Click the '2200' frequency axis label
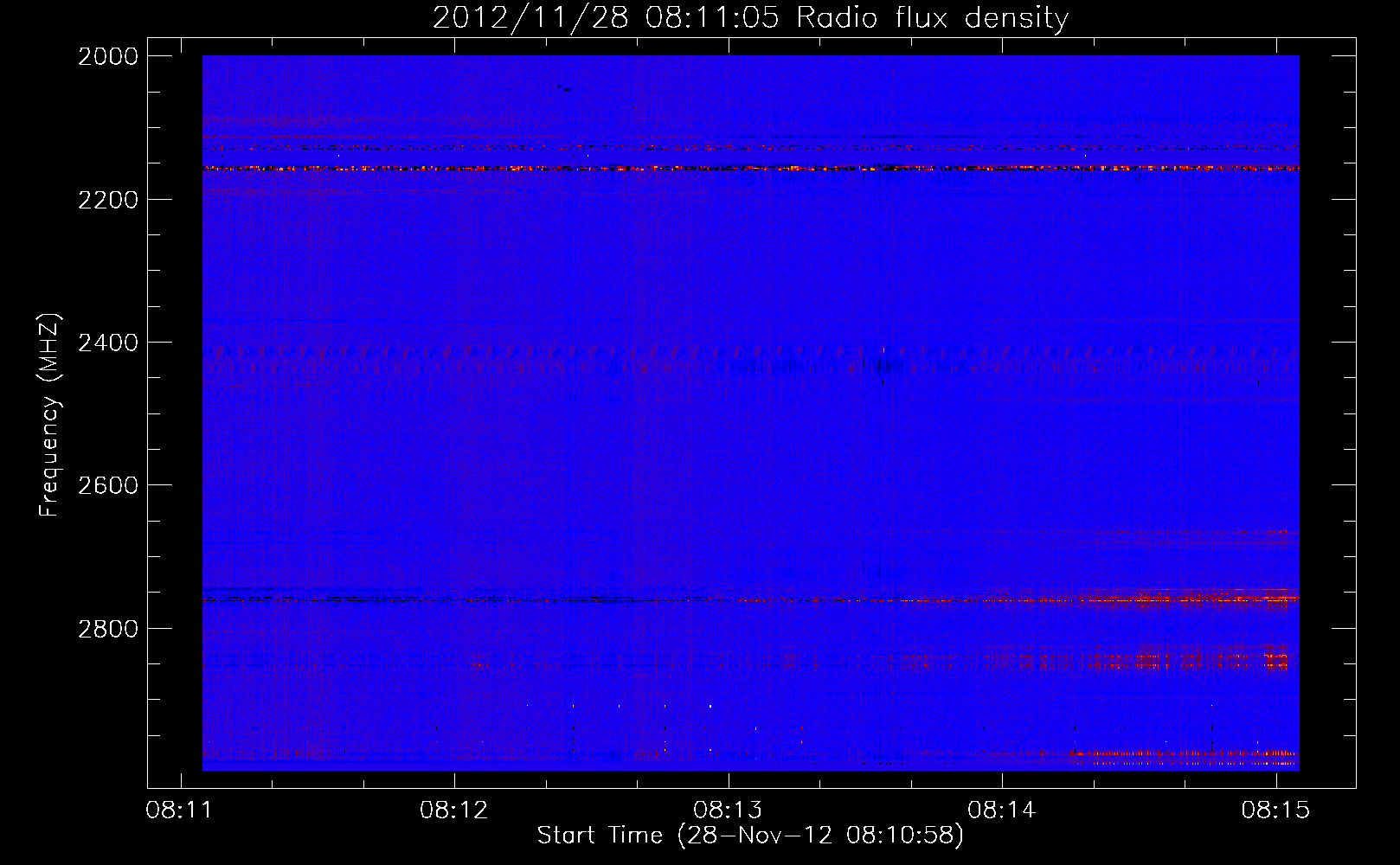The height and width of the screenshot is (865, 1400). [108, 200]
